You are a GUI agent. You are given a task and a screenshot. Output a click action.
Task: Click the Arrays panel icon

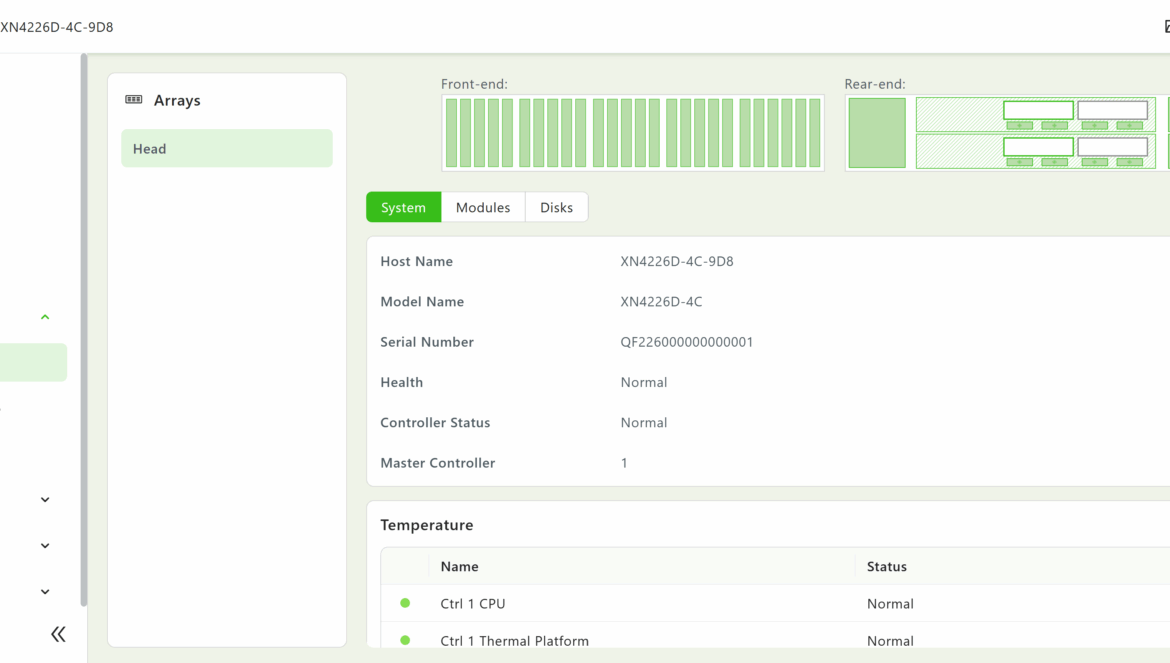[x=134, y=100]
